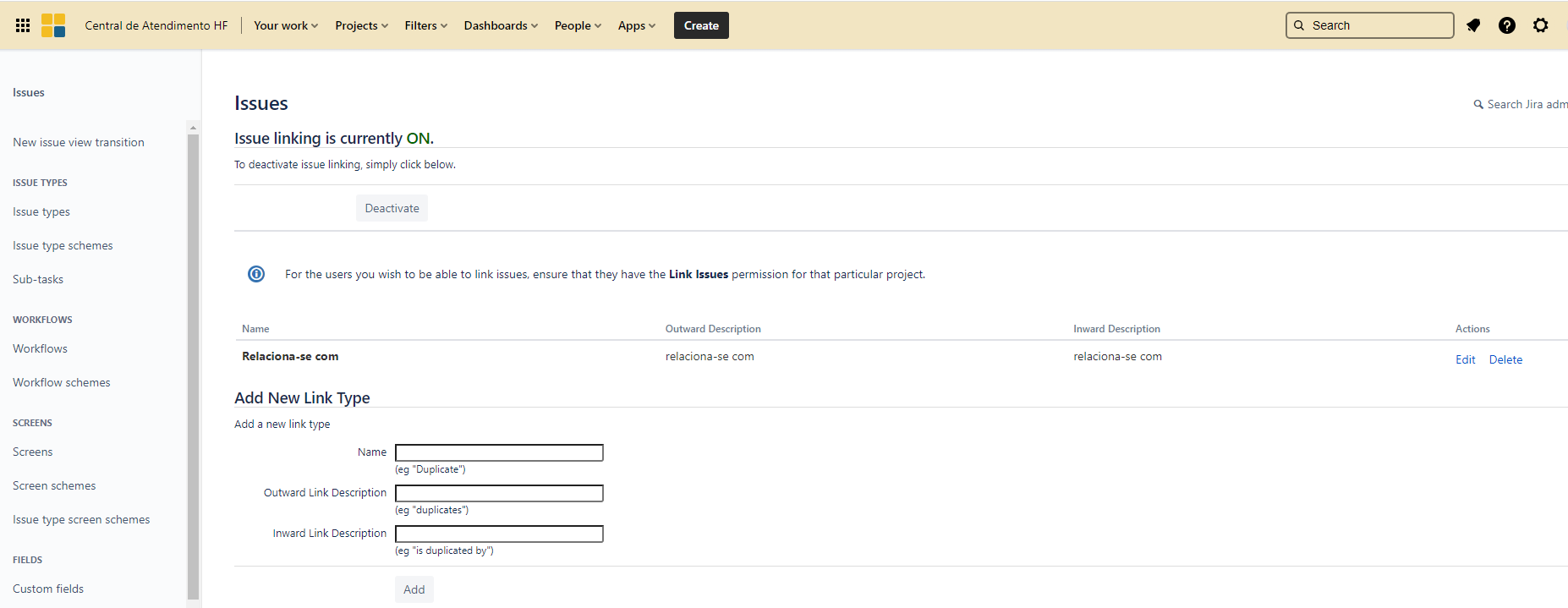Open the help question mark icon
The image size is (1568, 608).
click(x=1507, y=25)
